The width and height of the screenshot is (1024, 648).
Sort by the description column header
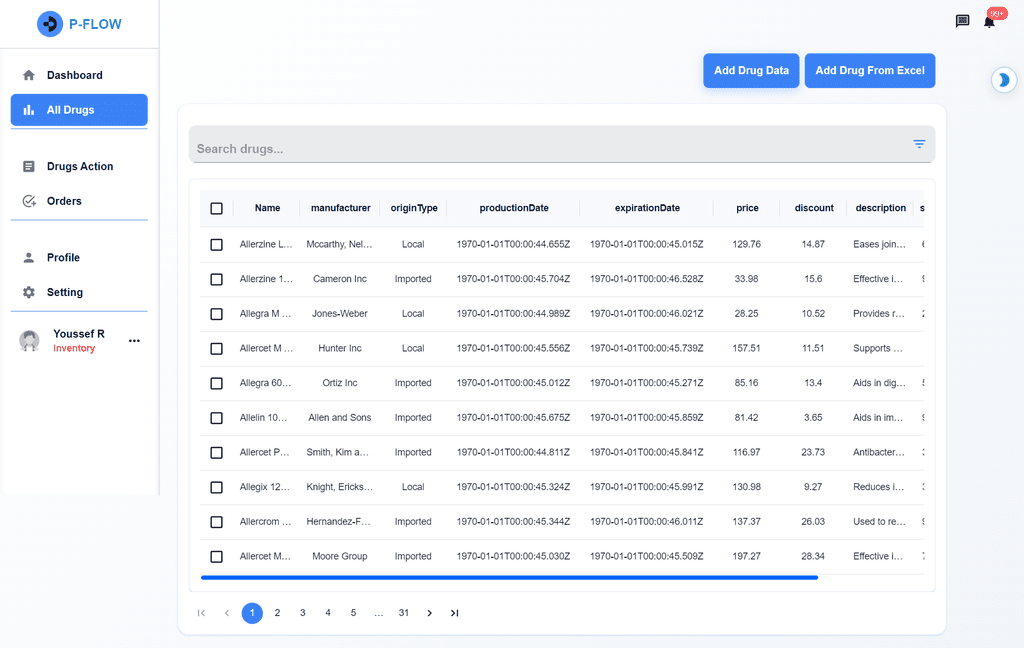tap(880, 208)
